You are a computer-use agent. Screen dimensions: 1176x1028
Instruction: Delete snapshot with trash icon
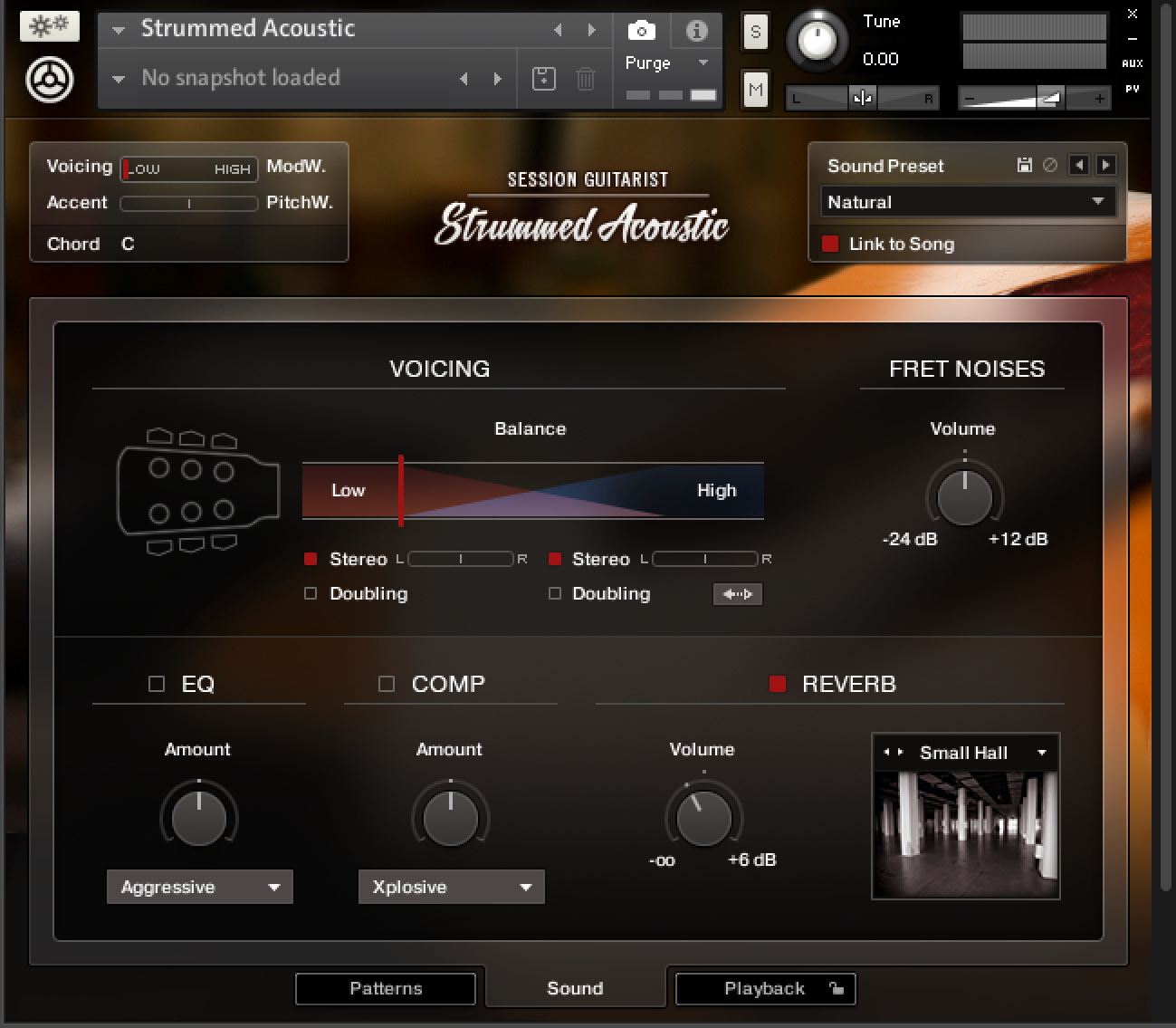[x=586, y=79]
